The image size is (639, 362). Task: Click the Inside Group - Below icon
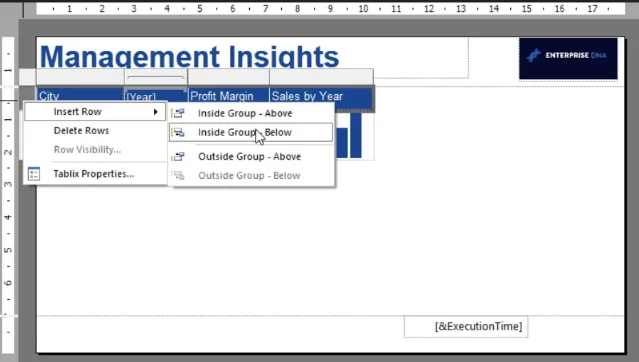tap(178, 132)
